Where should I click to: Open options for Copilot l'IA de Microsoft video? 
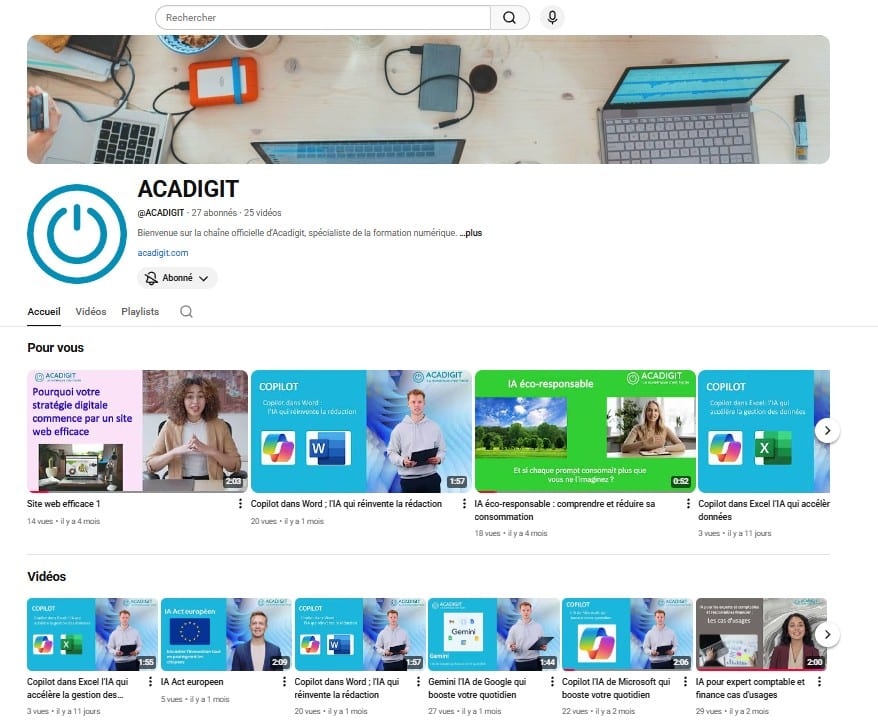(685, 682)
